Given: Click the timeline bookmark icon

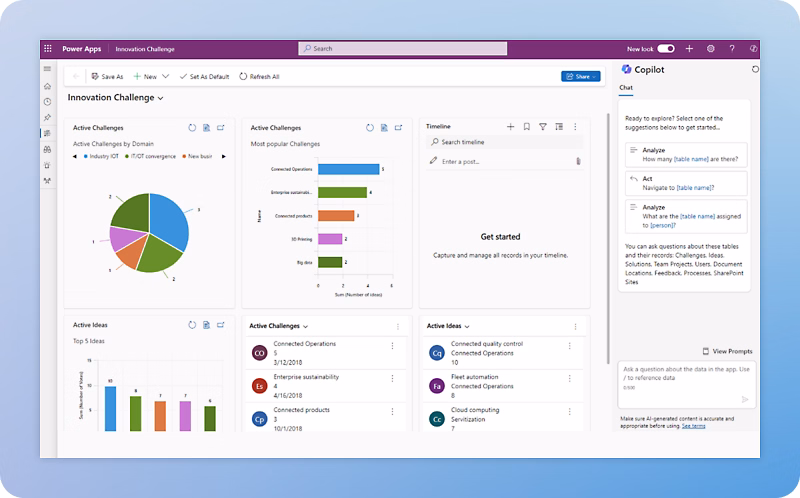Looking at the screenshot, I should coord(527,127).
